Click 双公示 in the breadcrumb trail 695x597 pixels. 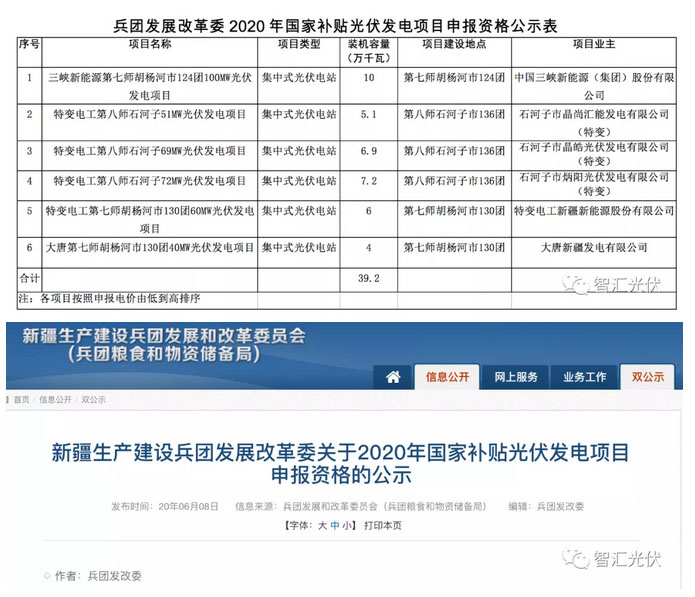pos(92,400)
